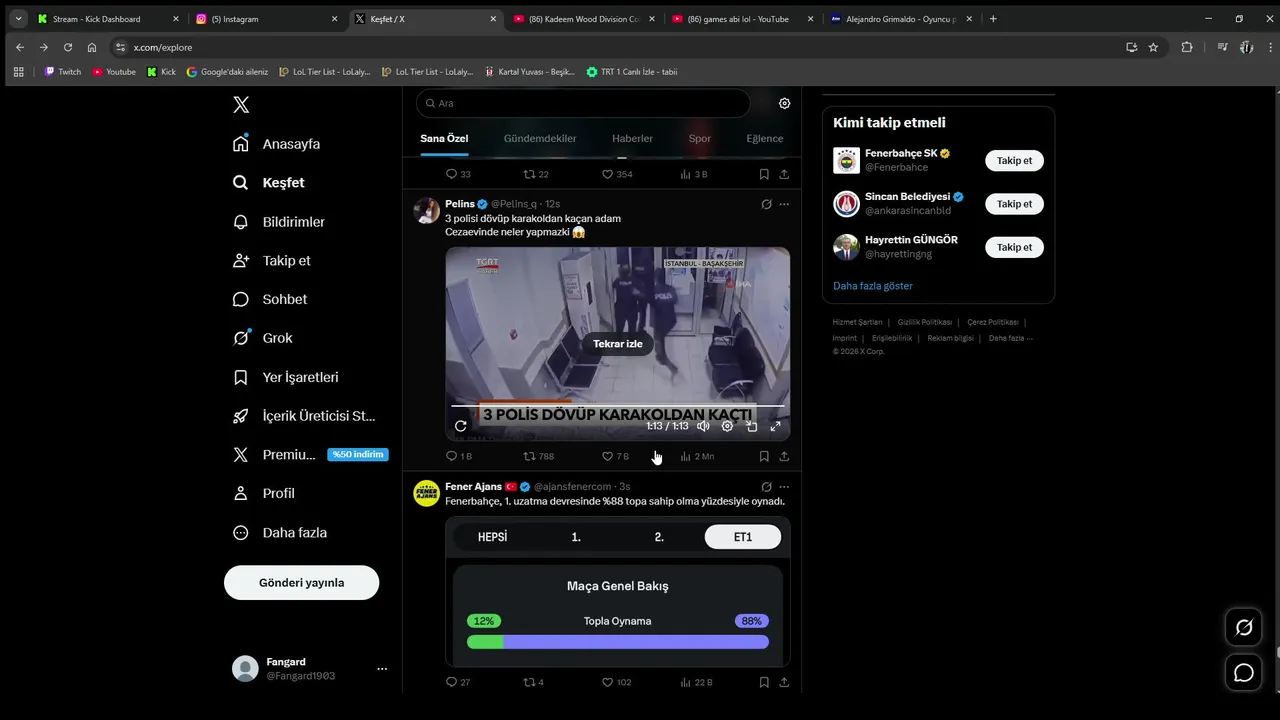Viewport: 1280px width, 720px height.
Task: Open Chrome extensions puzzle icon
Action: click(x=1187, y=47)
